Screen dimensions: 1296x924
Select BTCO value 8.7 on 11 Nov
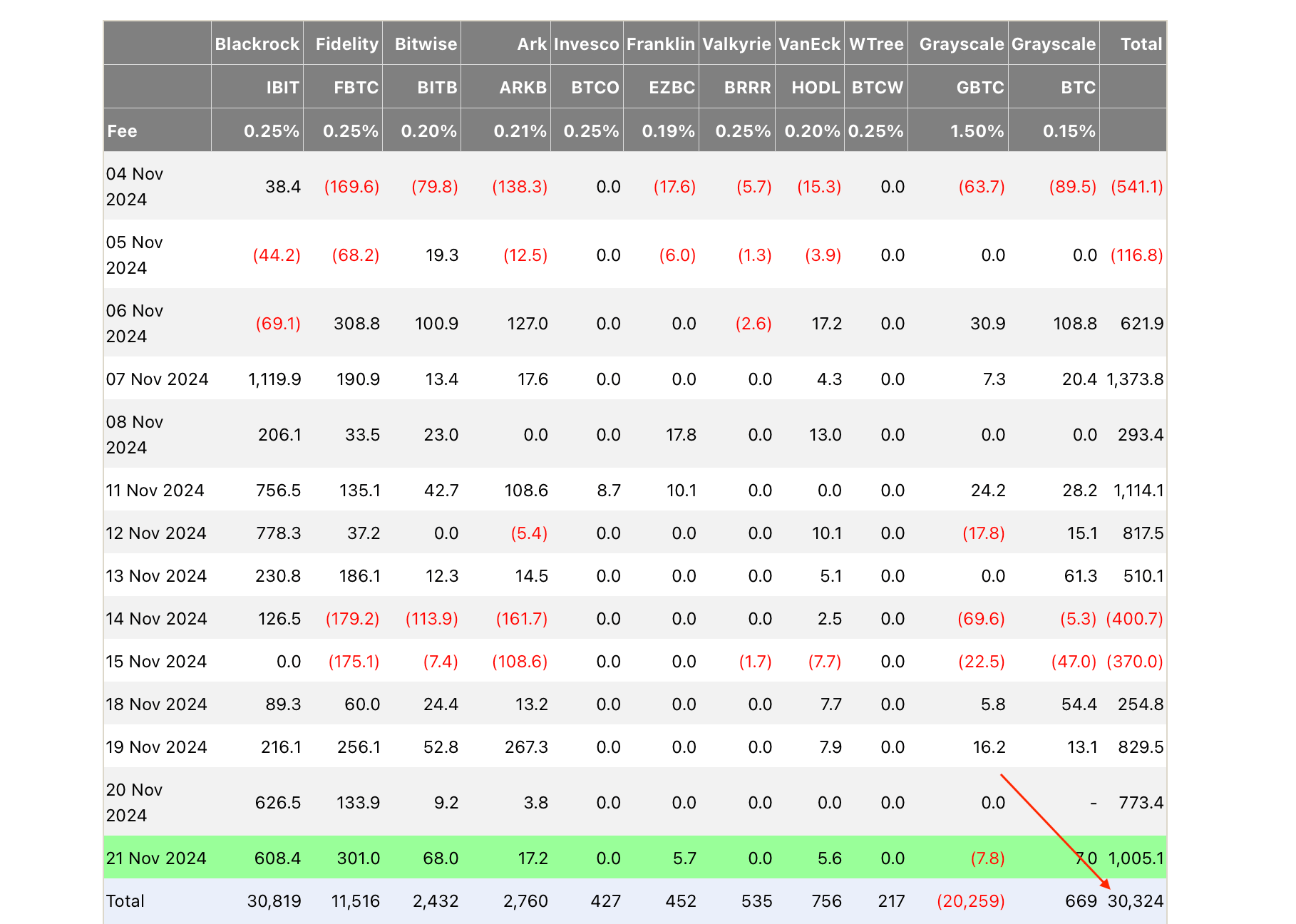click(x=610, y=491)
